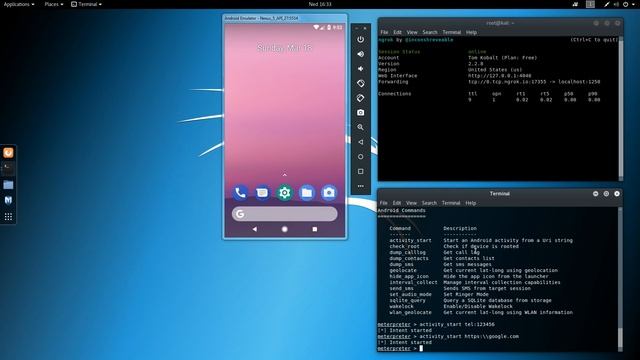640x360 pixels.
Task: Tap the Google search bar on Android
Action: pyautogui.click(x=284, y=214)
